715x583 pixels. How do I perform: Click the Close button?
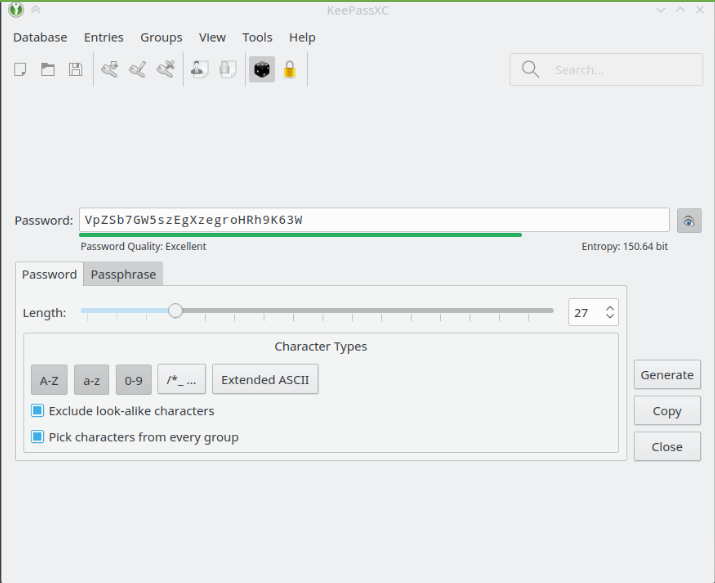point(667,447)
